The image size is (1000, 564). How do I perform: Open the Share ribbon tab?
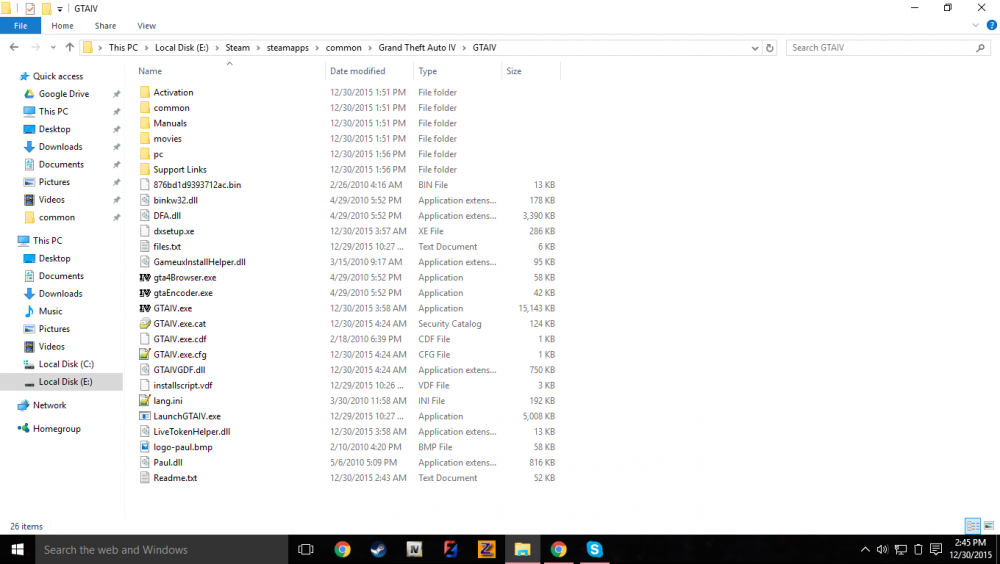click(105, 26)
